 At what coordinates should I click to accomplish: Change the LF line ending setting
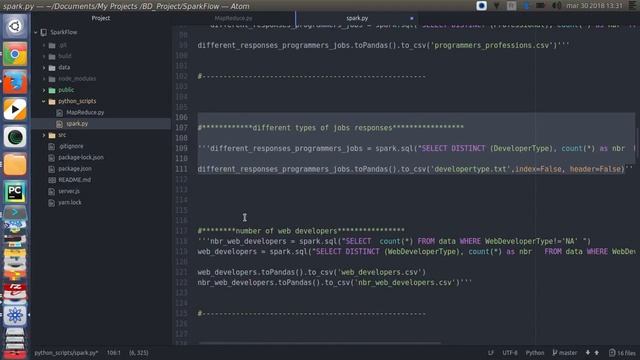491,353
